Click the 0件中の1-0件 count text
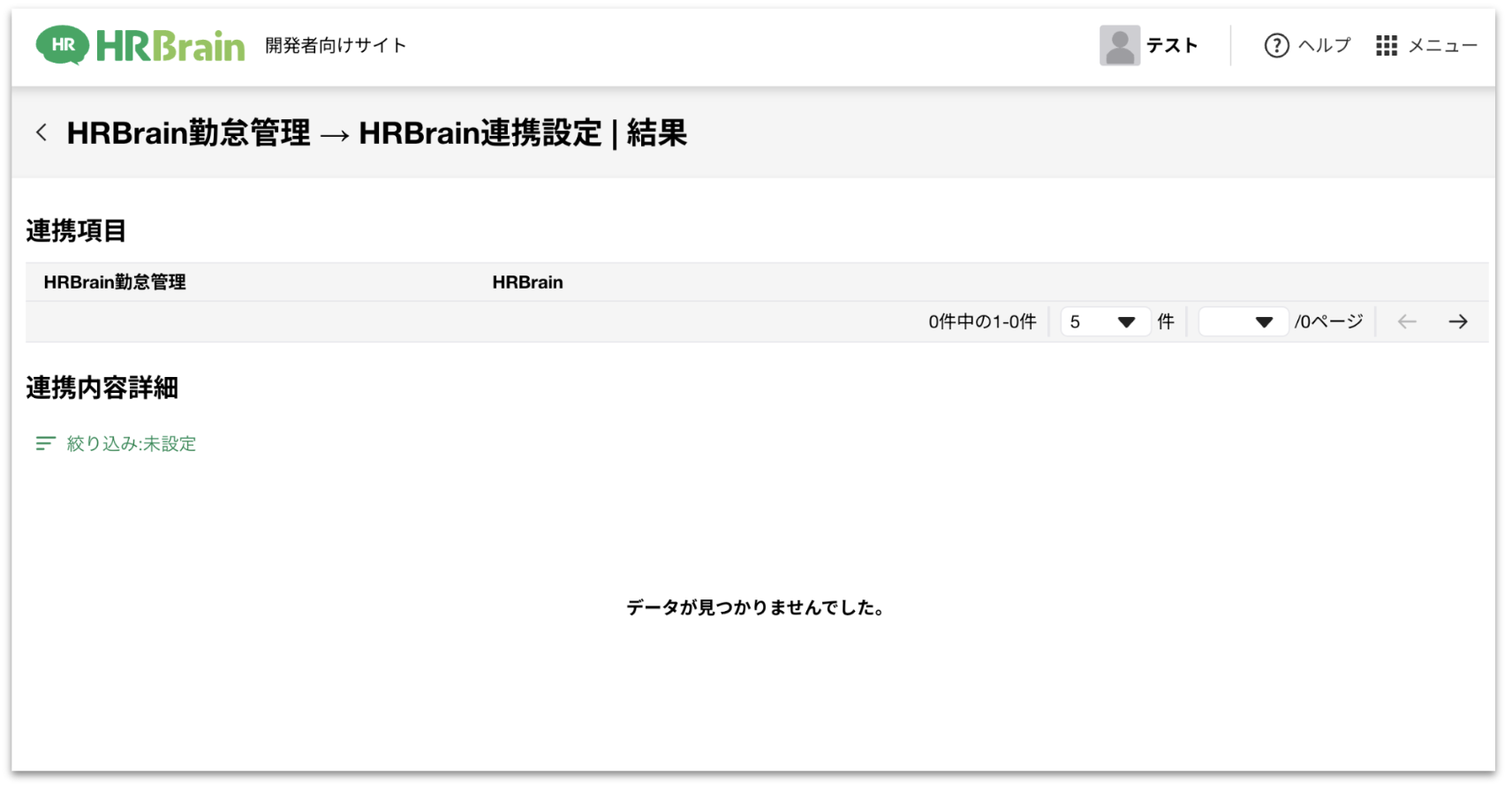 tap(982, 322)
